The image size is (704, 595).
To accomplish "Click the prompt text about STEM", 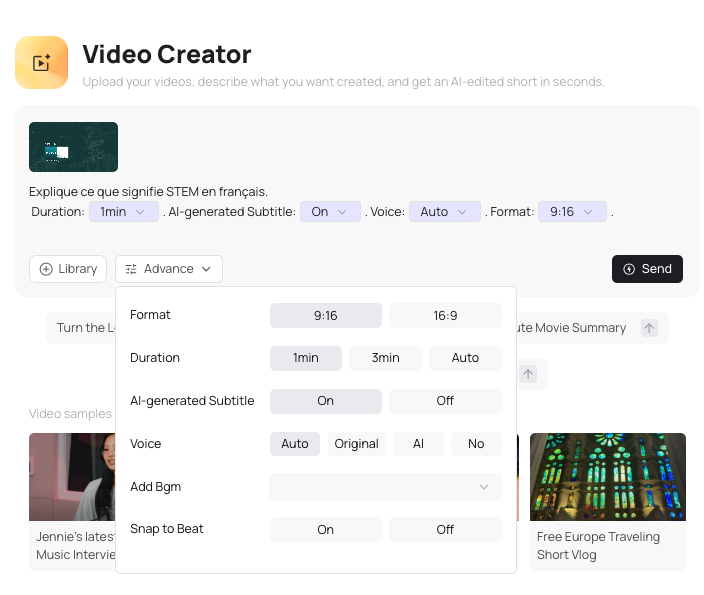I will click(148, 191).
